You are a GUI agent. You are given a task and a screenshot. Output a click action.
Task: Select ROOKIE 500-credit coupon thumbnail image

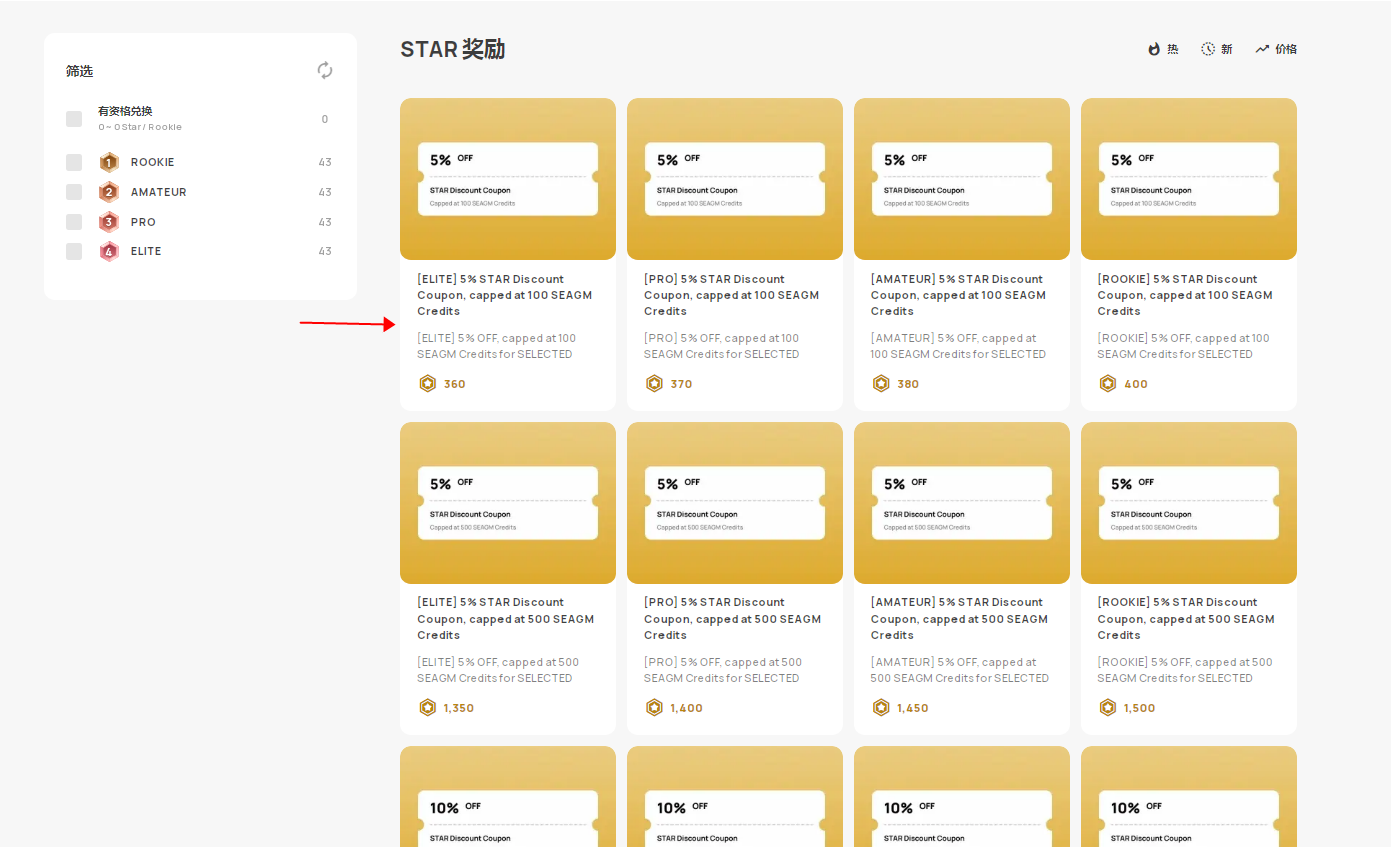(x=1189, y=503)
